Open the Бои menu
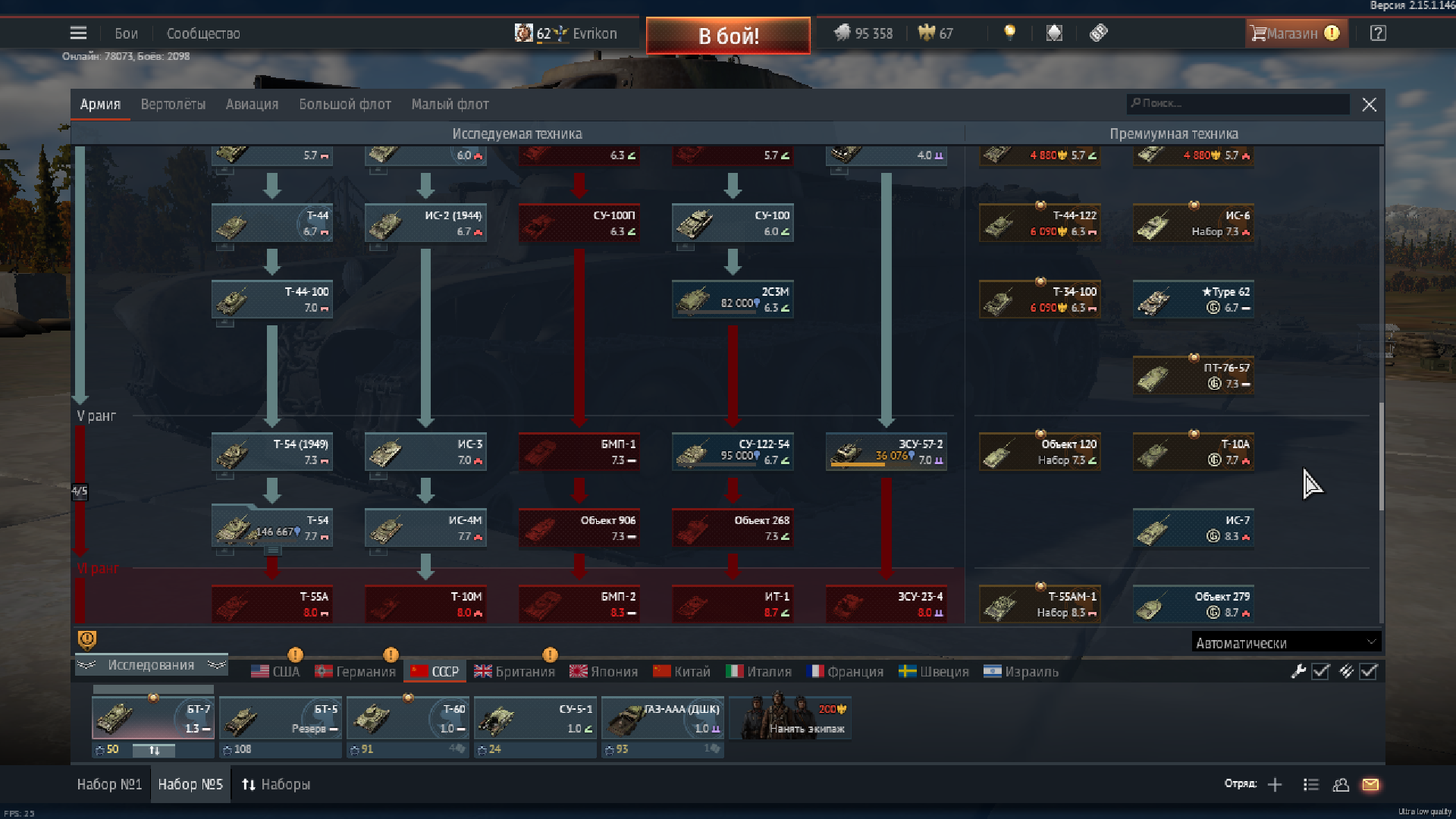The height and width of the screenshot is (819, 1456). click(x=126, y=33)
